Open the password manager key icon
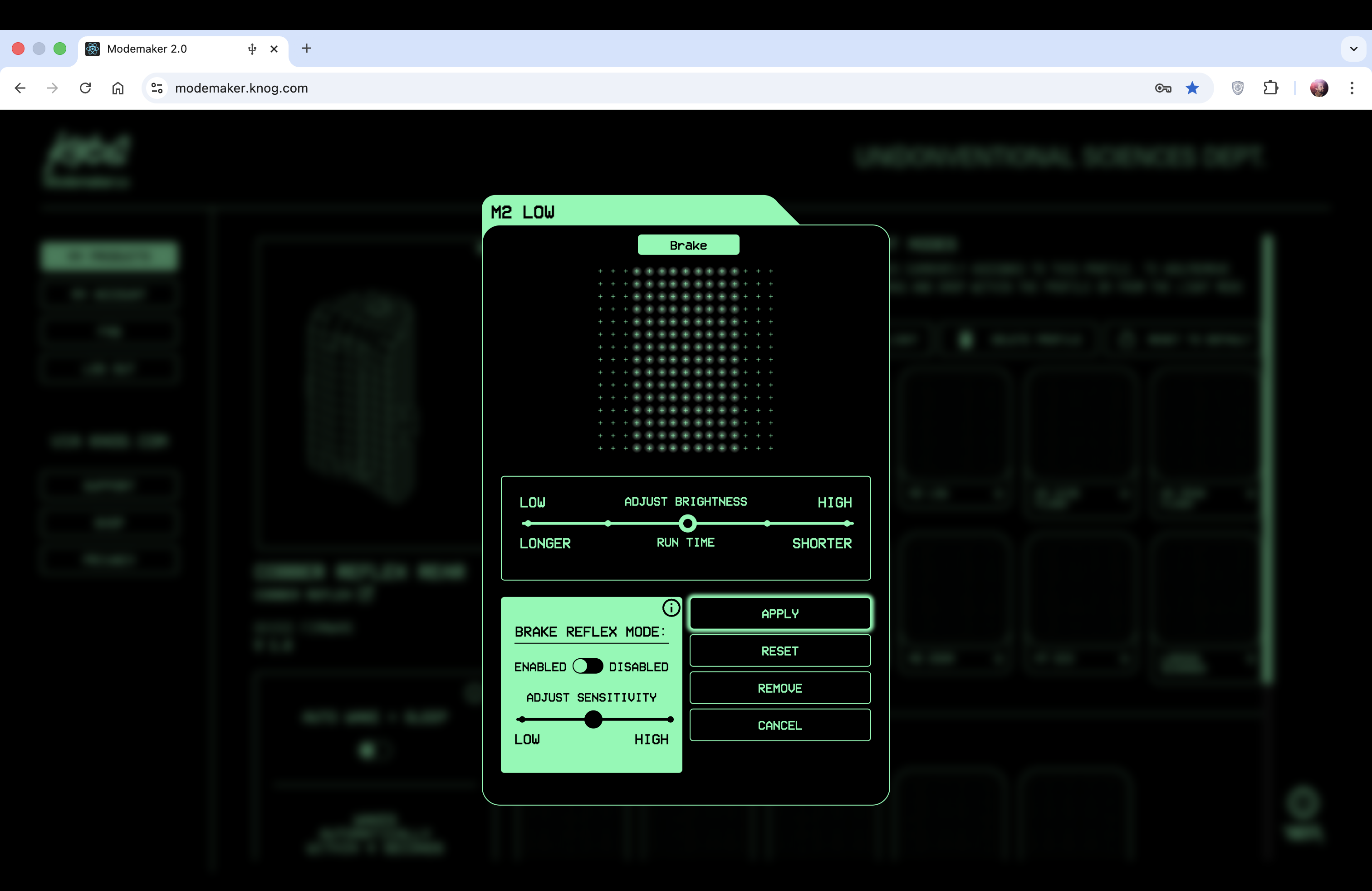 tap(1163, 88)
